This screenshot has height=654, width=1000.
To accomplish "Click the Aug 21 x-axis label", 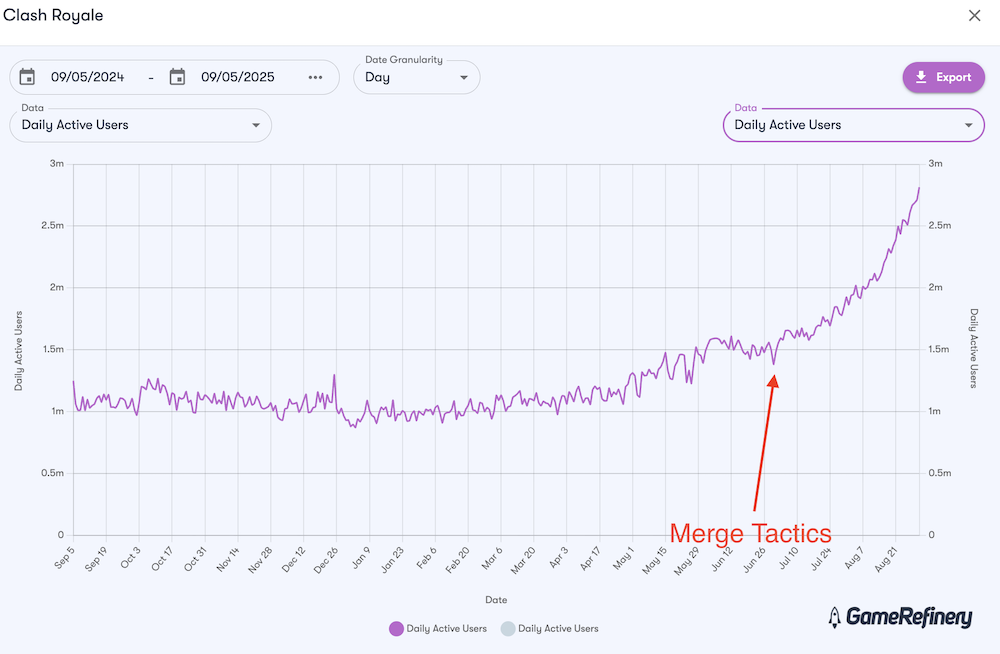I will [x=886, y=559].
